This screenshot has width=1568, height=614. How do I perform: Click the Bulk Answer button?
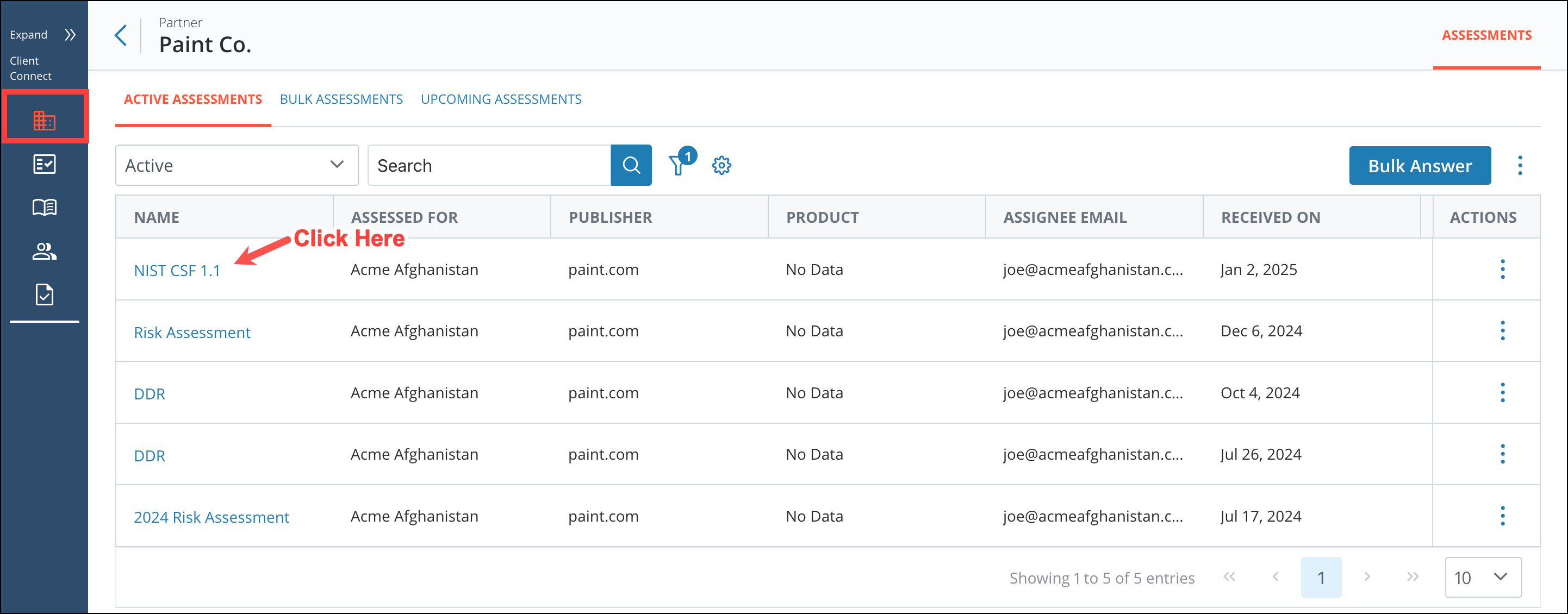[1420, 166]
